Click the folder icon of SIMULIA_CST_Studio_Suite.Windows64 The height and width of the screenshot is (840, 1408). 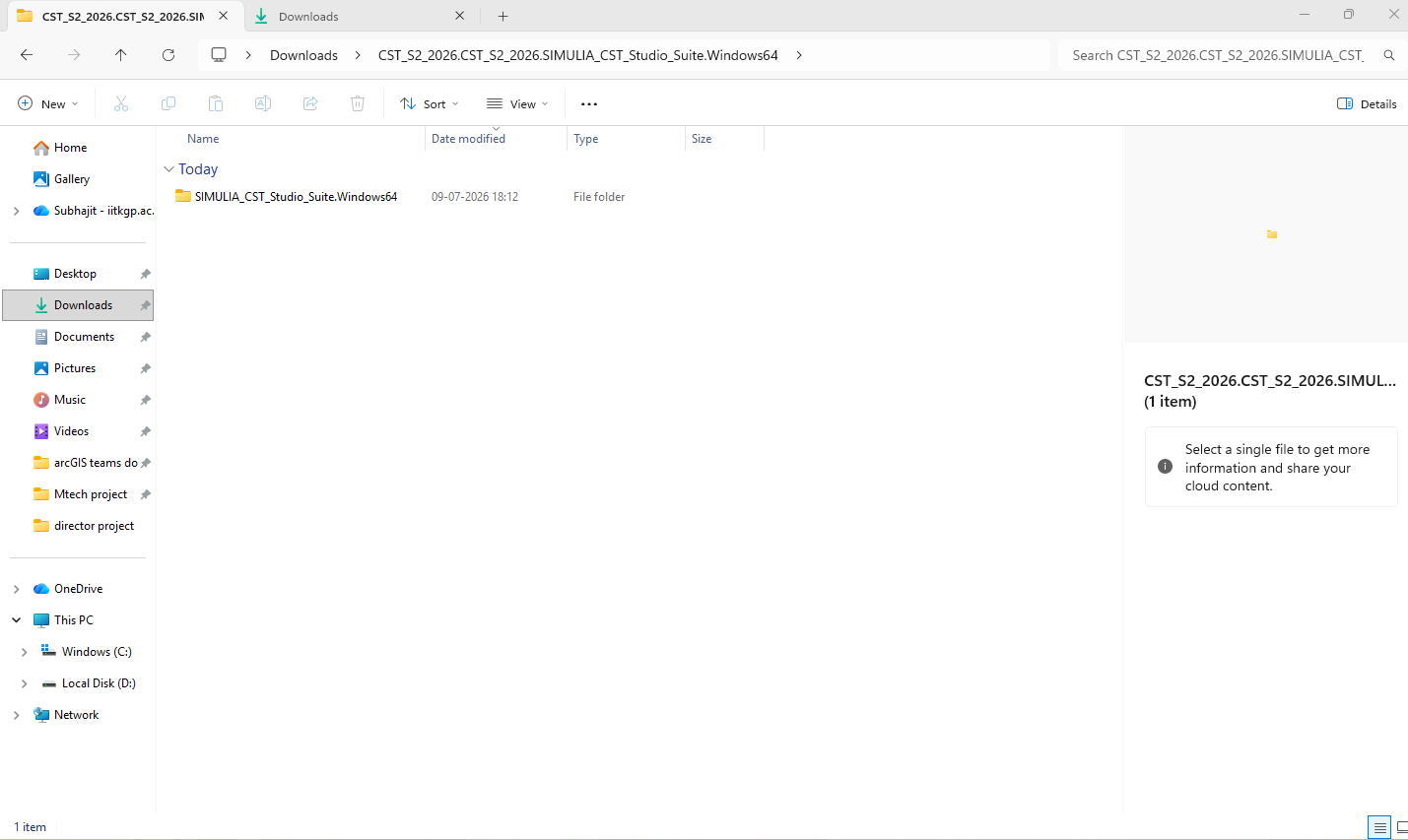coord(183,196)
